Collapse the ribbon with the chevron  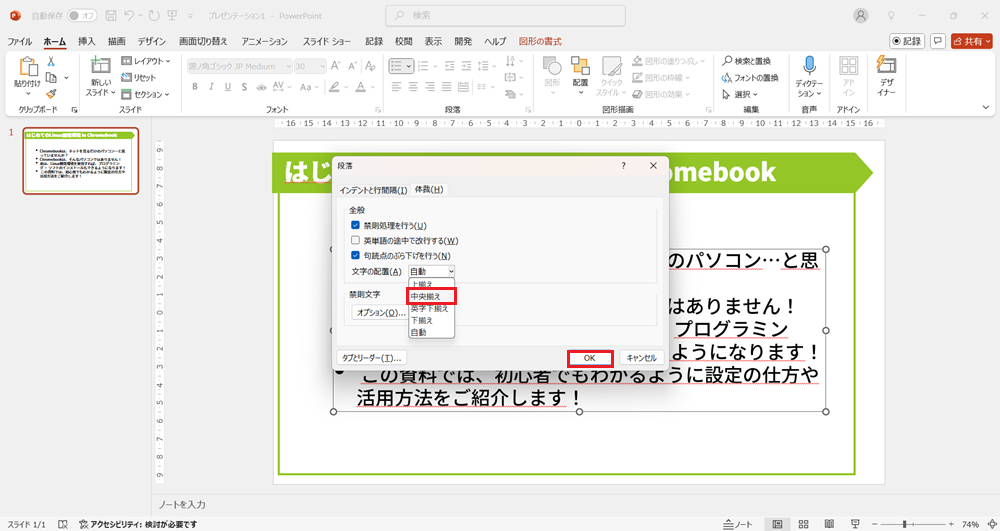[x=986, y=108]
